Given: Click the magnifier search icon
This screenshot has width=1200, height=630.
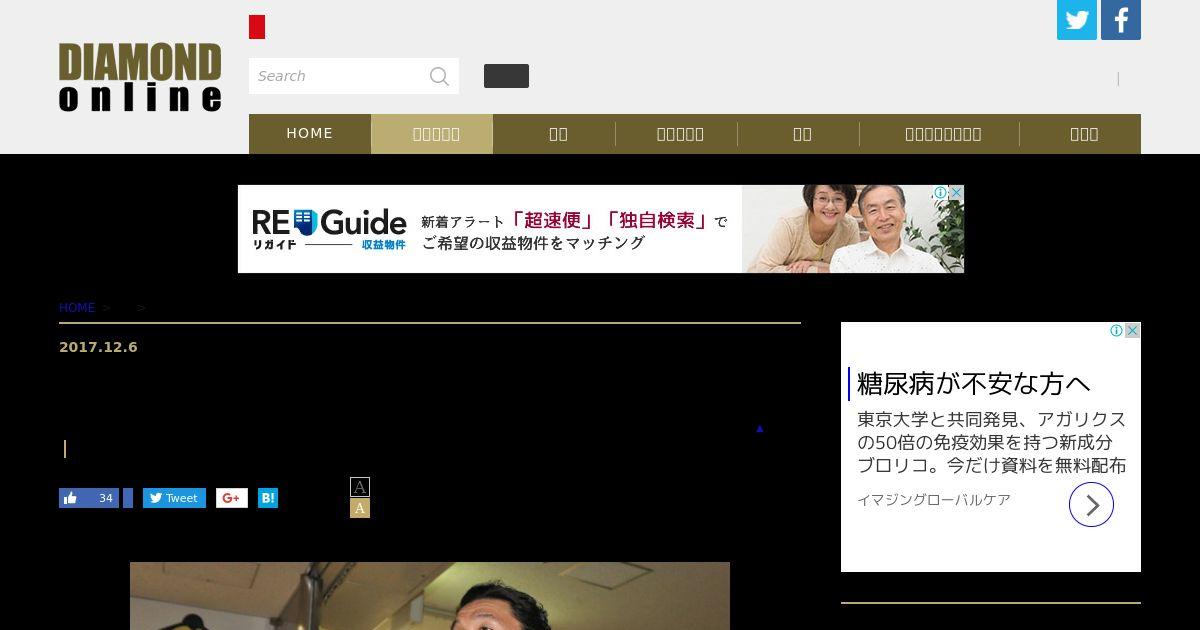Looking at the screenshot, I should tap(439, 76).
